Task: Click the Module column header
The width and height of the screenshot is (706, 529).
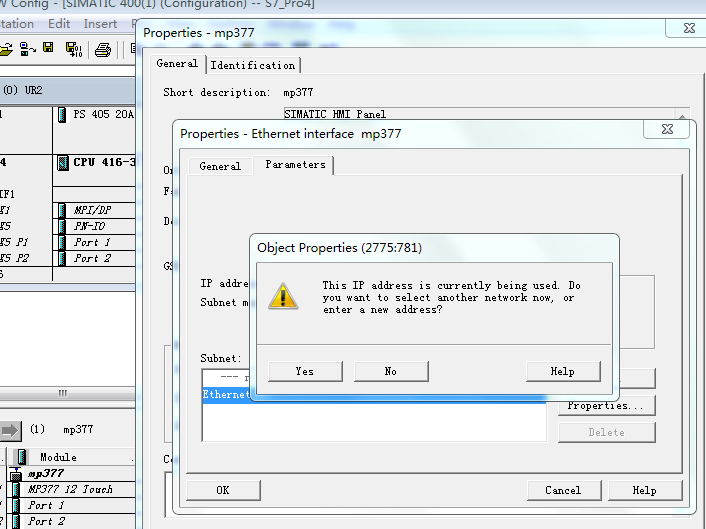Action: tap(71, 457)
